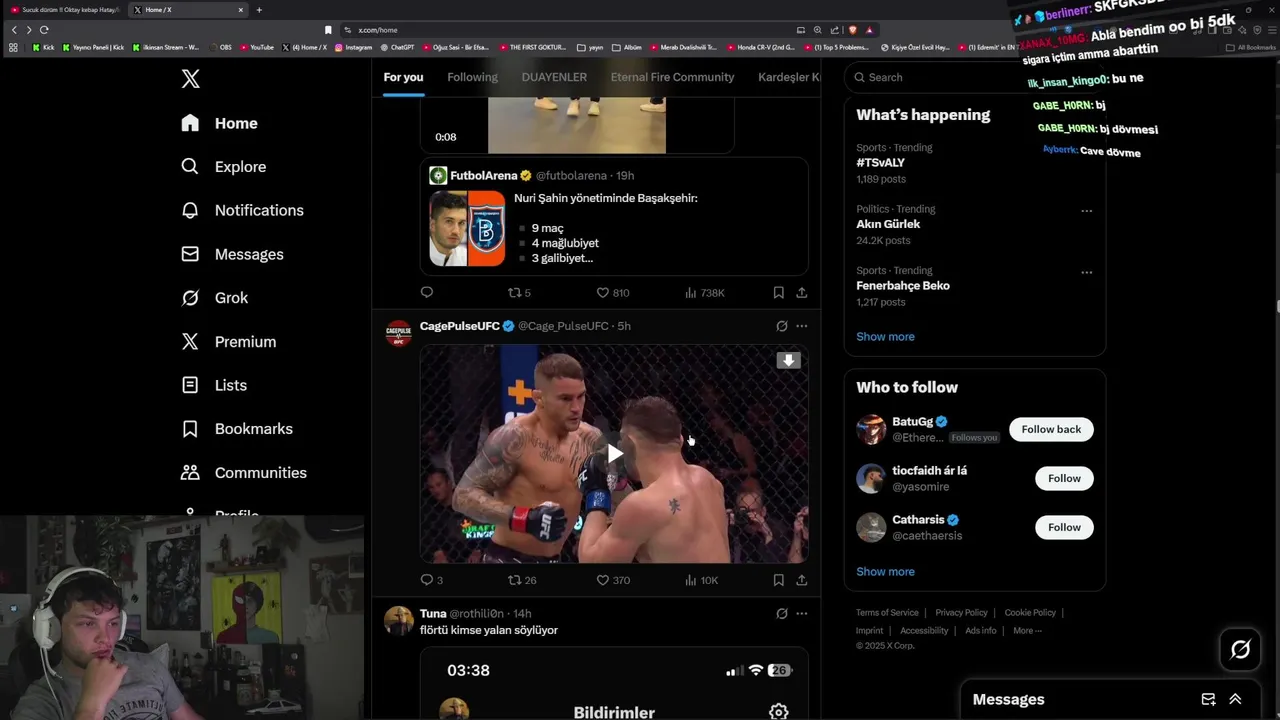This screenshot has width=1280, height=720.
Task: View CagePulseUFC post 10K views analytics
Action: 701,580
